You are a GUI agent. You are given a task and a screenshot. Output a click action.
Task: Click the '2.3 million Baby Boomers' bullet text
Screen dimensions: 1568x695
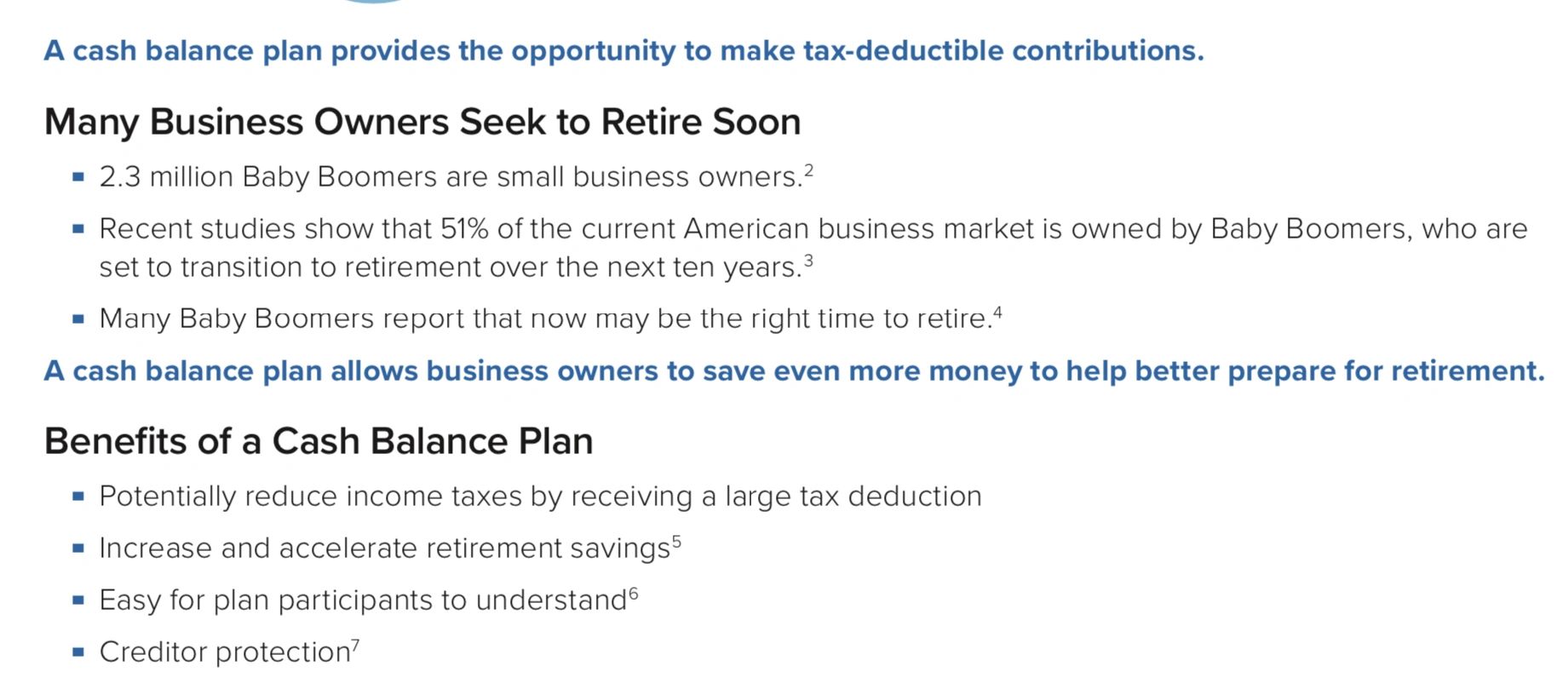pyautogui.click(x=450, y=177)
